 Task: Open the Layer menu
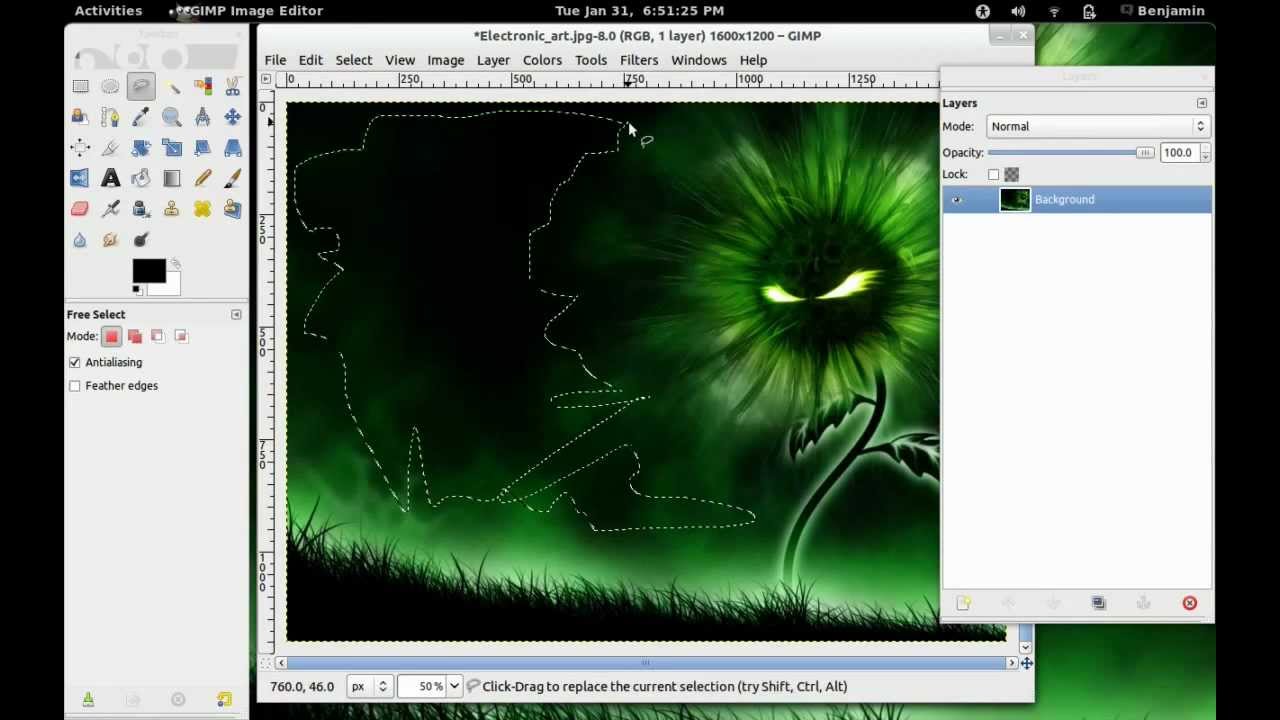click(493, 60)
